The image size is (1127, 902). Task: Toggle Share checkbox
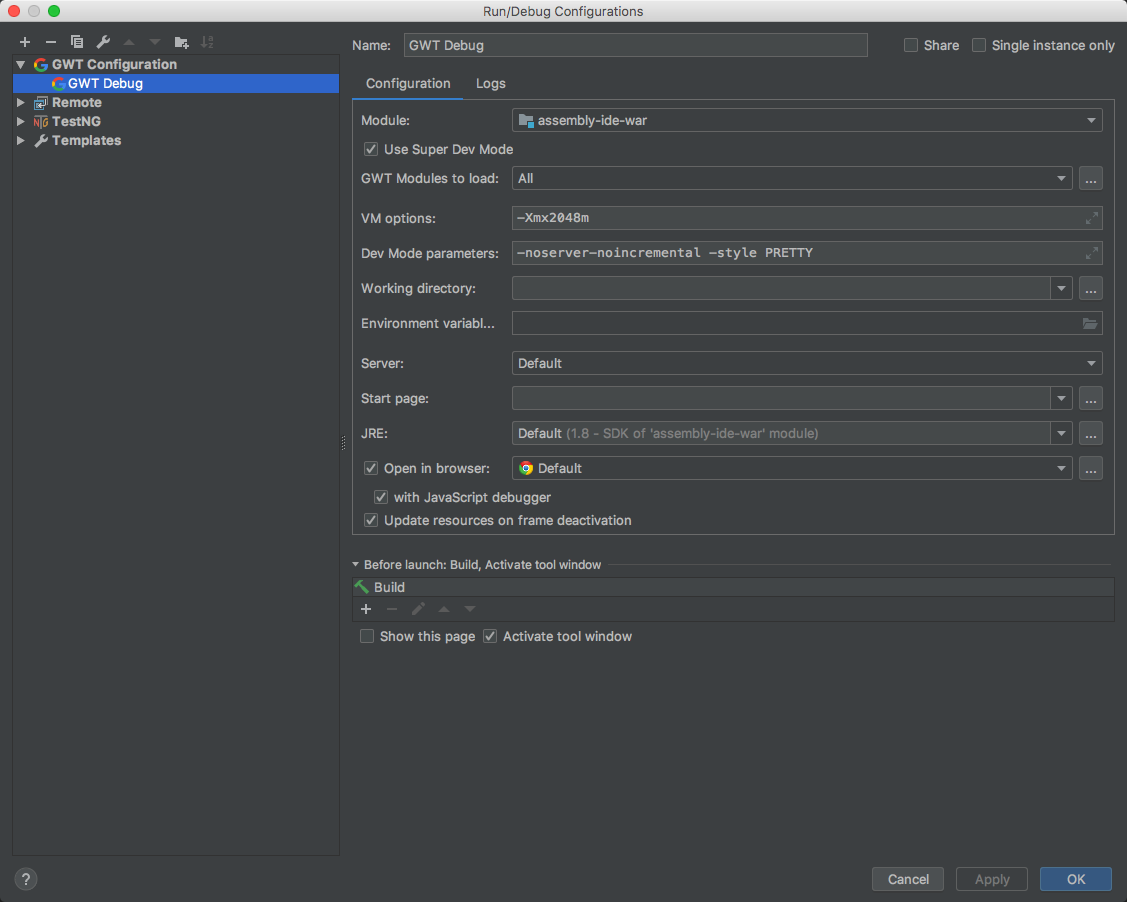pos(911,45)
